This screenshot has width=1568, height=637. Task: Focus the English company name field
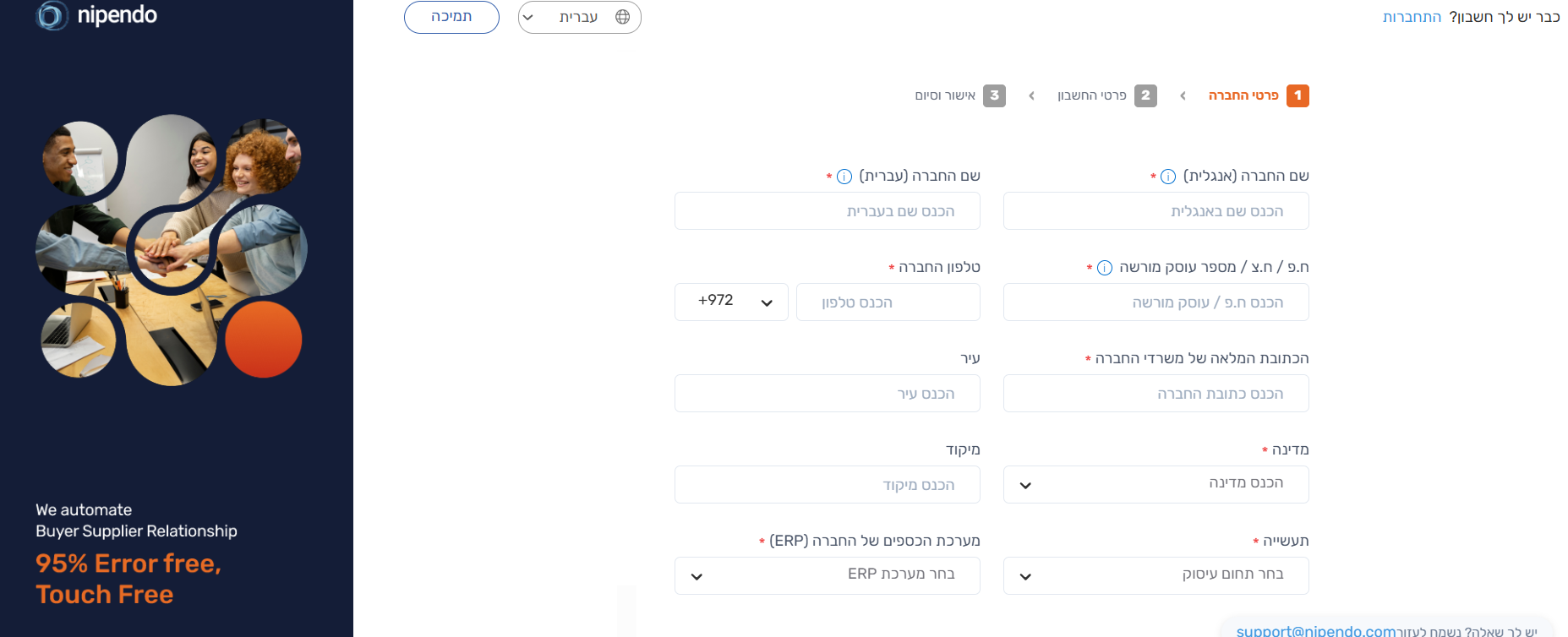click(x=1156, y=210)
